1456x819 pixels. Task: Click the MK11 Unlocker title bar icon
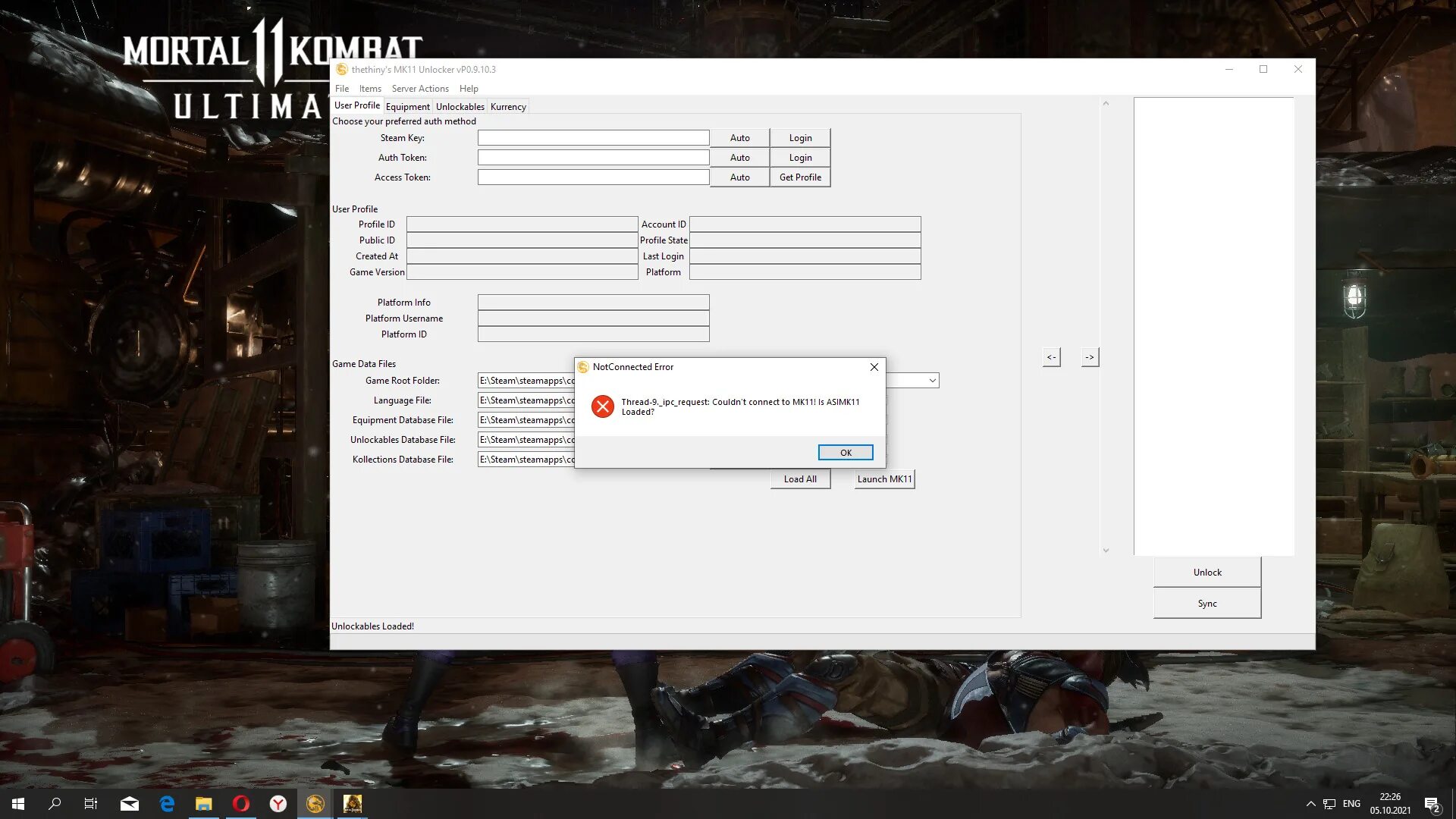pos(342,70)
